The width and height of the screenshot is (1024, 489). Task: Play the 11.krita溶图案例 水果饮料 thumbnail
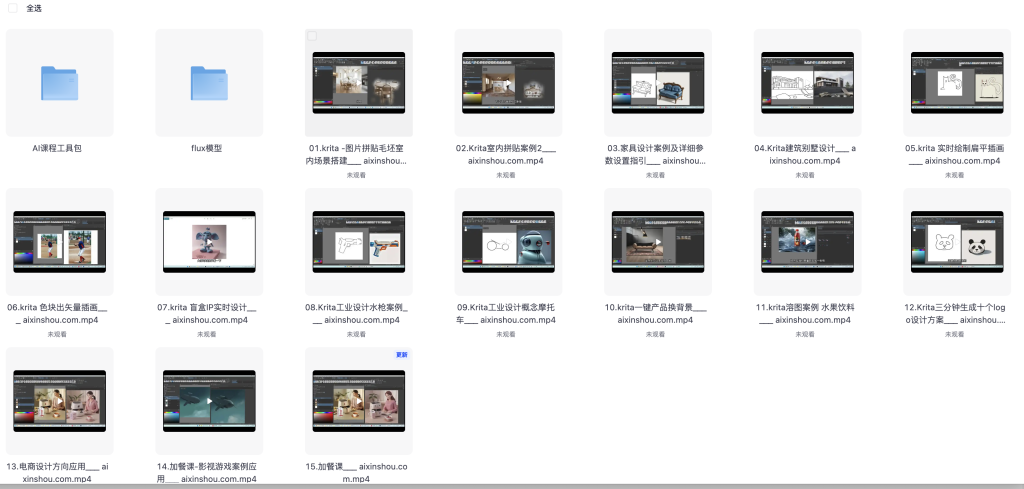807,241
